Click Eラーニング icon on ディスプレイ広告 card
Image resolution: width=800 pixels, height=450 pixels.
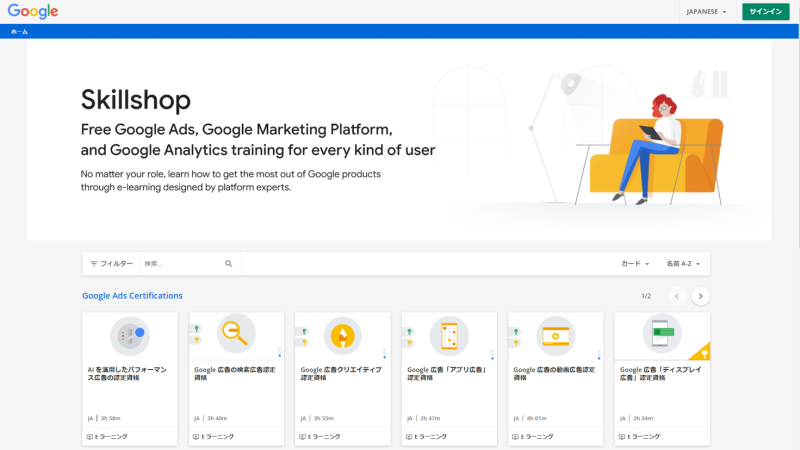tap(622, 437)
